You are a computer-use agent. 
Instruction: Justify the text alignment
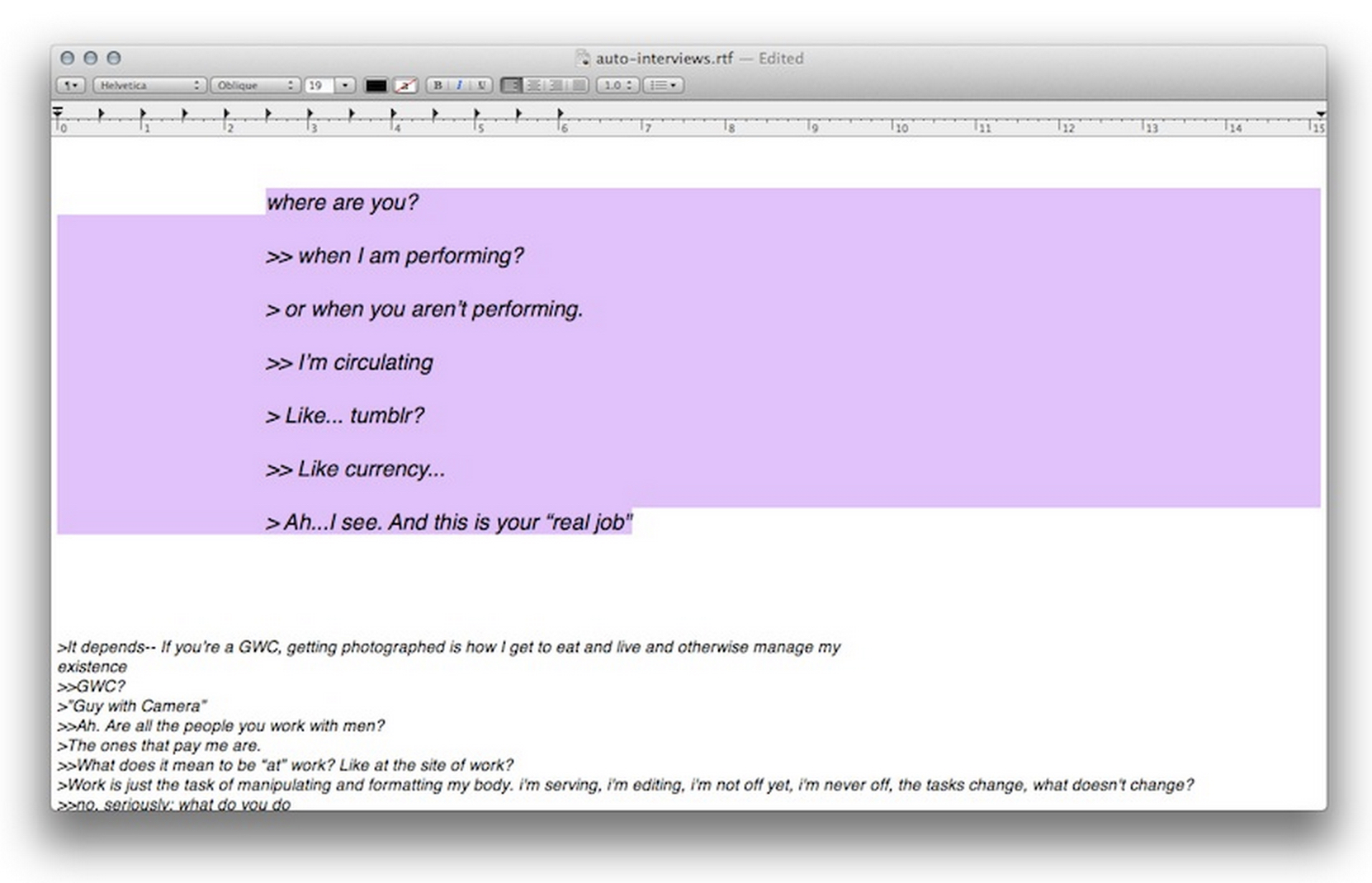tap(579, 85)
